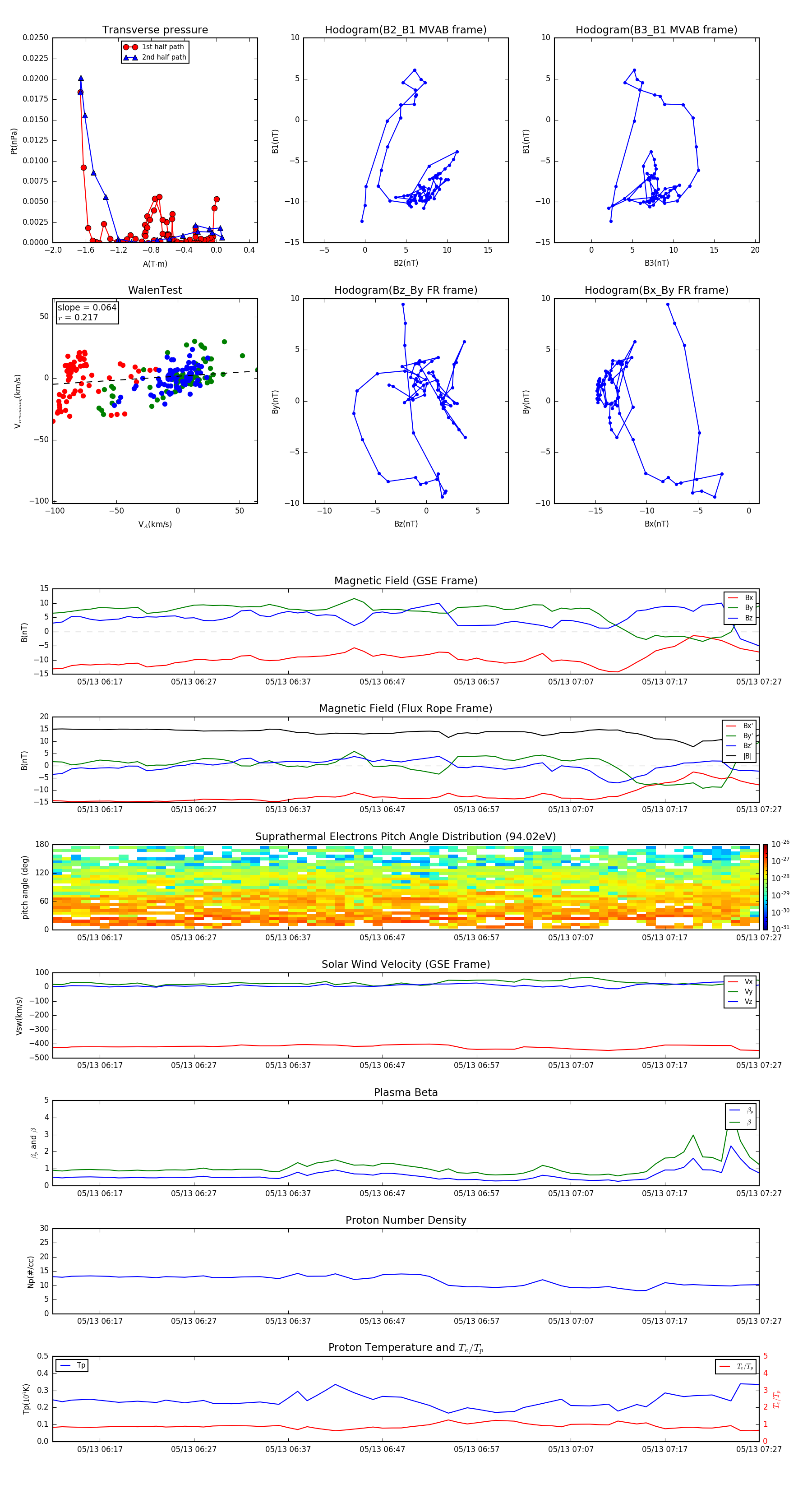
Task: Select the 'Tp' legend entry
Action: pos(72,1365)
